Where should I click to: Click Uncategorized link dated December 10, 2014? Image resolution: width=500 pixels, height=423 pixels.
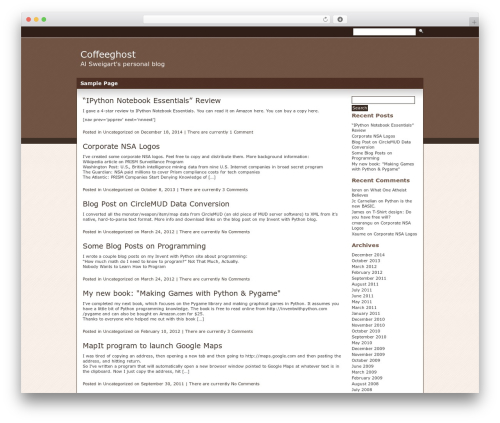pos(118,132)
